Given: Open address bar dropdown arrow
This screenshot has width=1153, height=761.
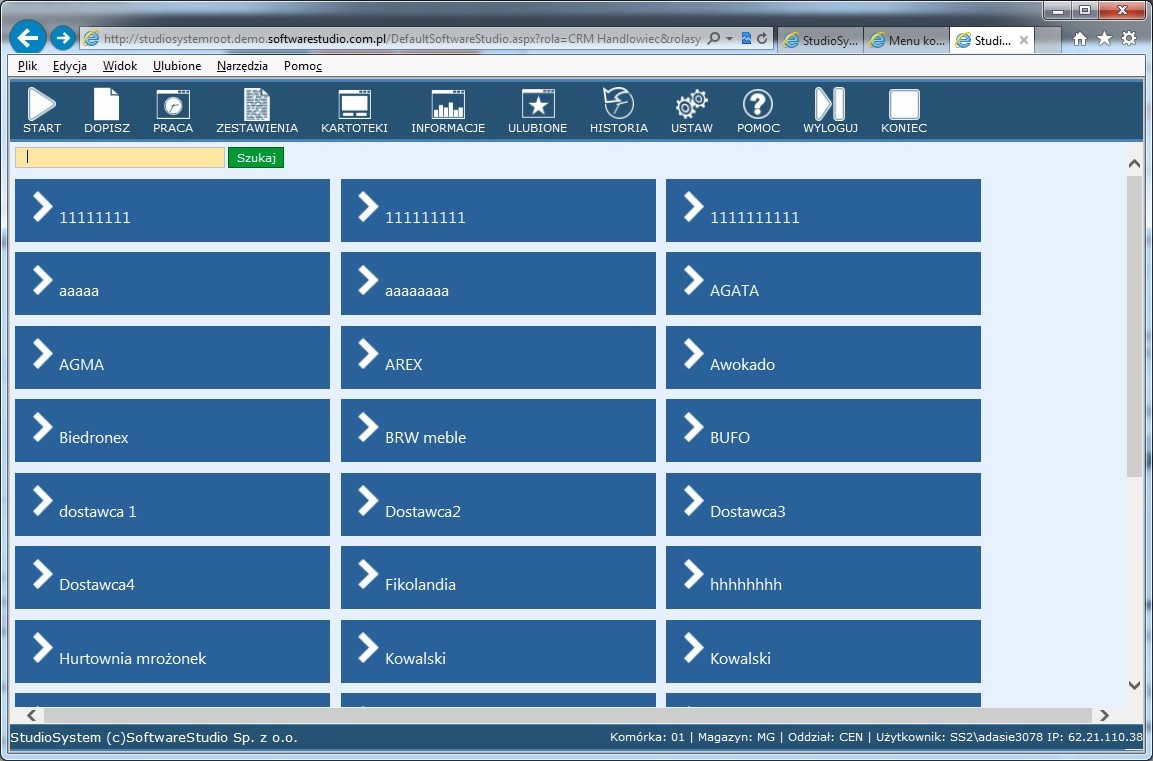Looking at the screenshot, I should click(x=729, y=38).
